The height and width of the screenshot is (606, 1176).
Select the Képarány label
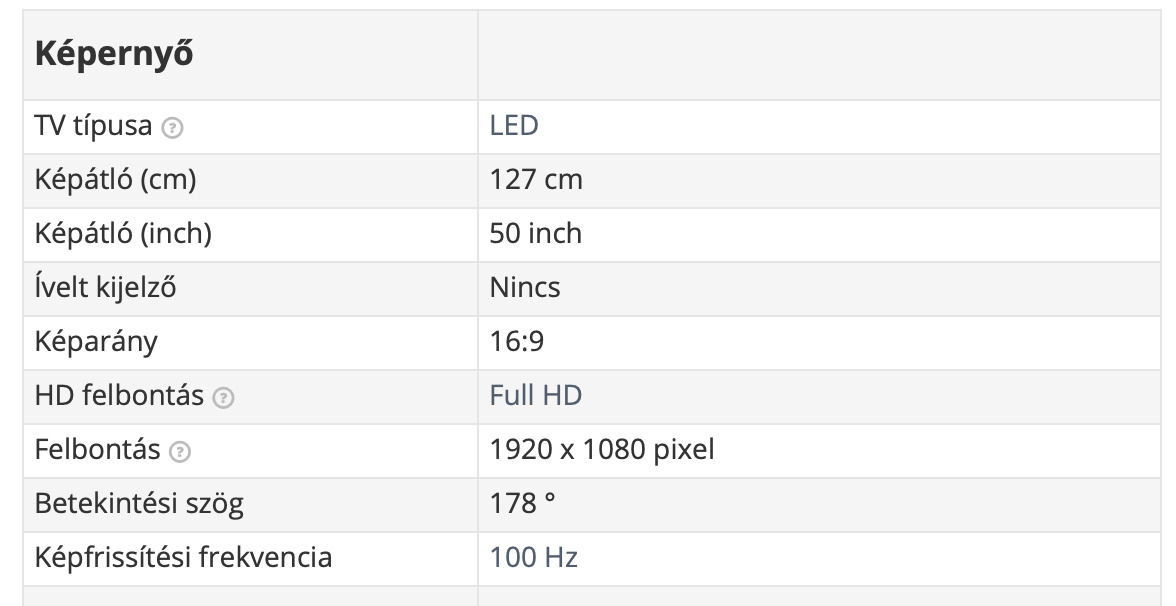[96, 342]
